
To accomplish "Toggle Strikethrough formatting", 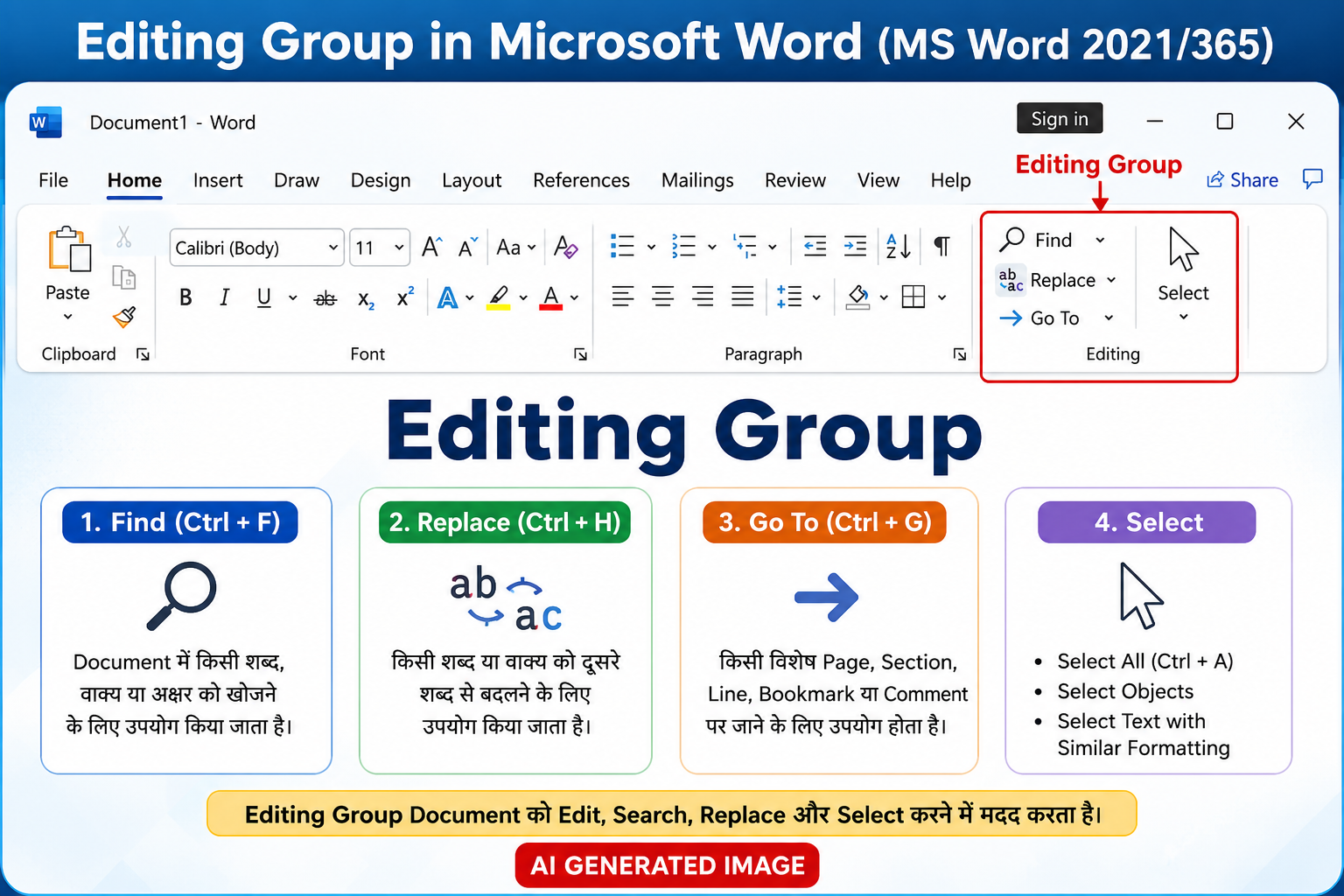I will click(x=325, y=298).
